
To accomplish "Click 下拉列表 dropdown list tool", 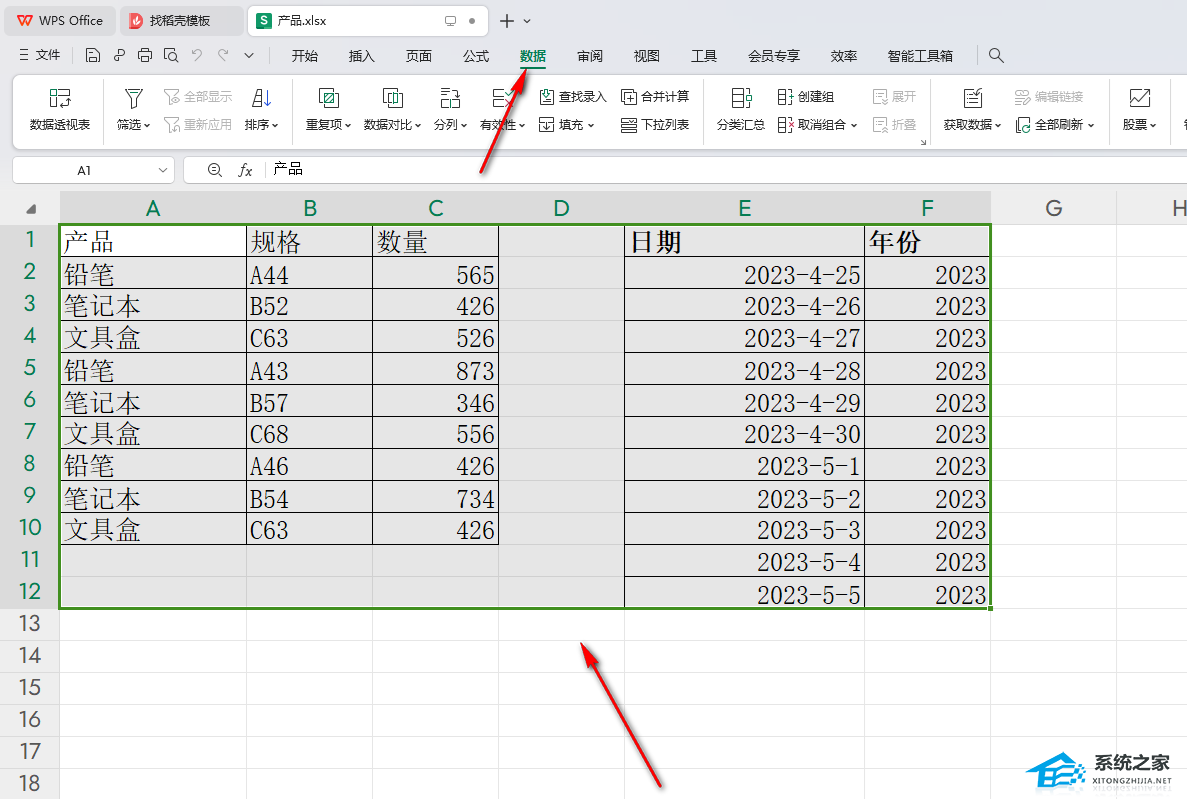I will [x=656, y=125].
